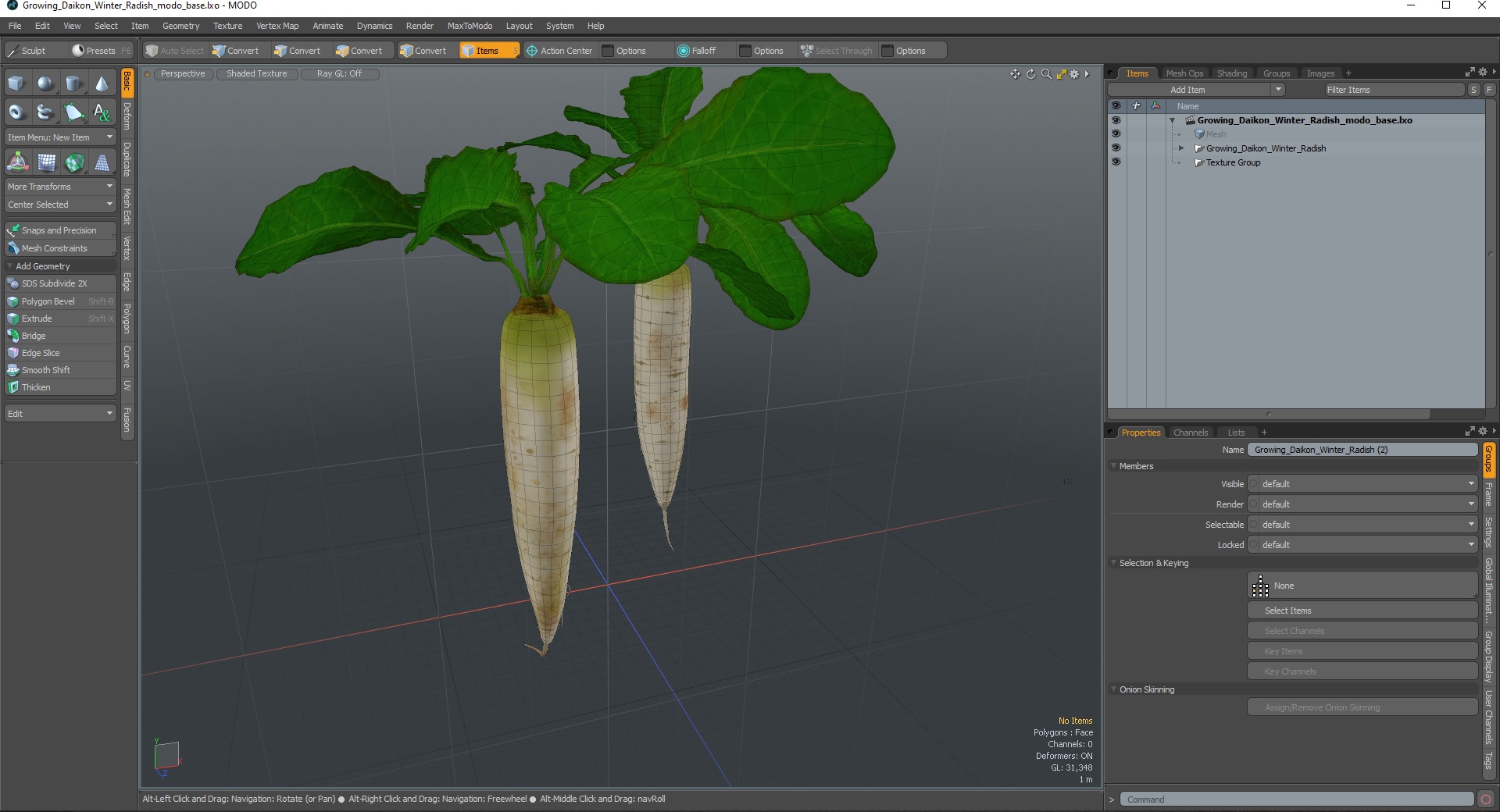Viewport: 1500px width, 812px height.
Task: Click the Smooth Shift tool
Action: (x=60, y=370)
